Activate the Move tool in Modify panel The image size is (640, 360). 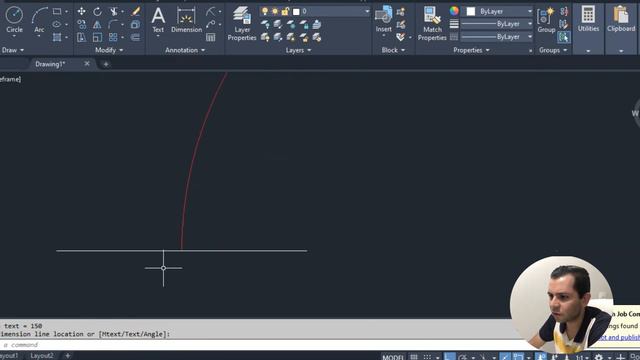[82, 11]
